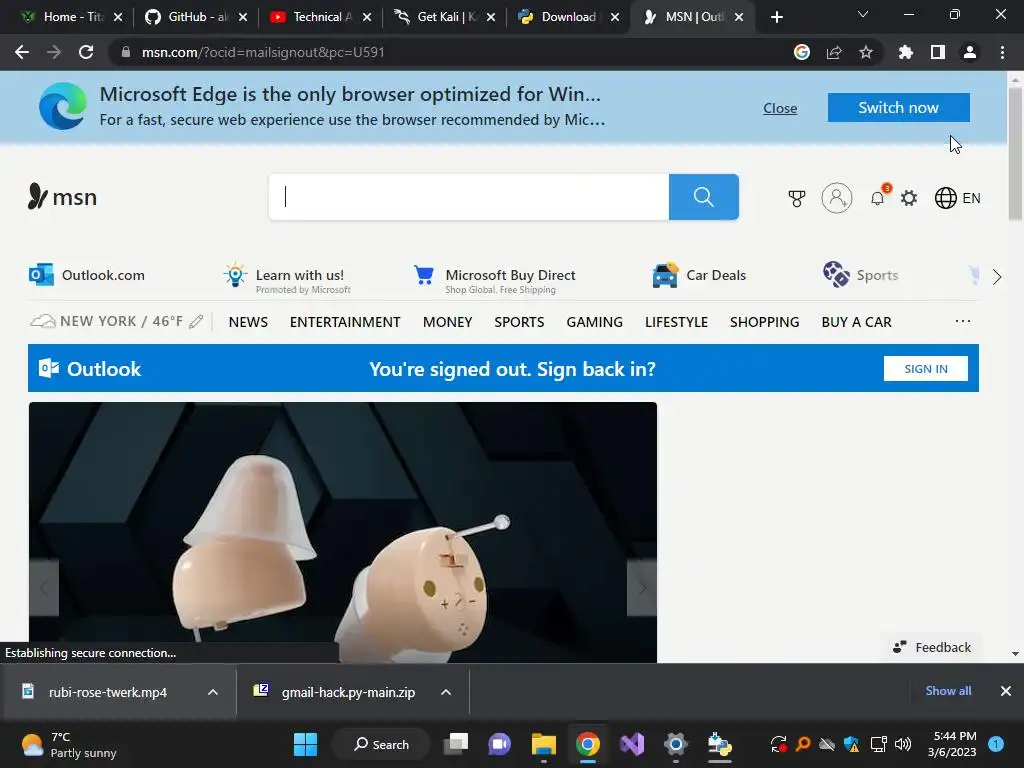
Task: Select the SPORTS menu item
Action: click(519, 322)
